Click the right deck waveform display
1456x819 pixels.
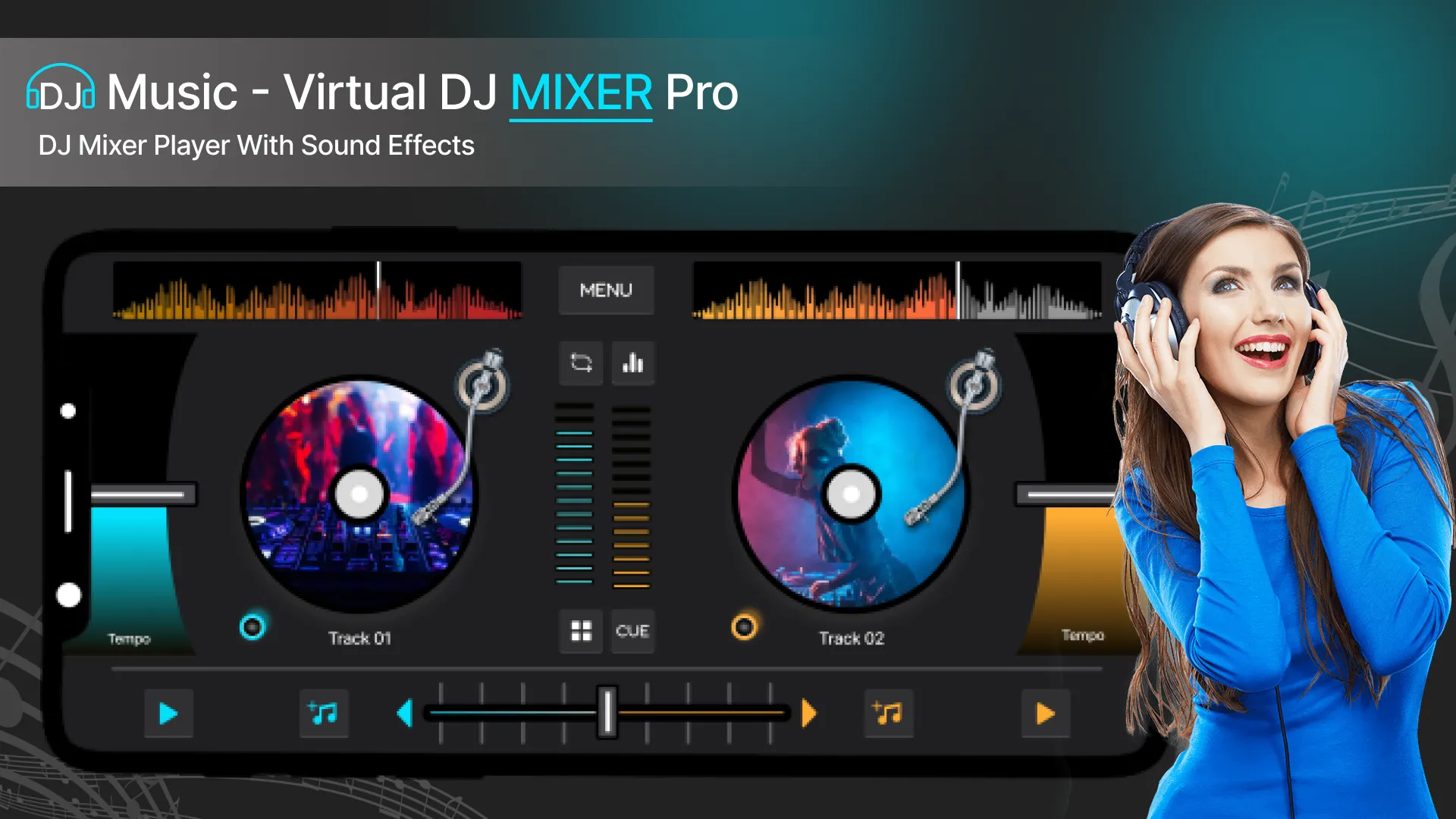point(897,290)
